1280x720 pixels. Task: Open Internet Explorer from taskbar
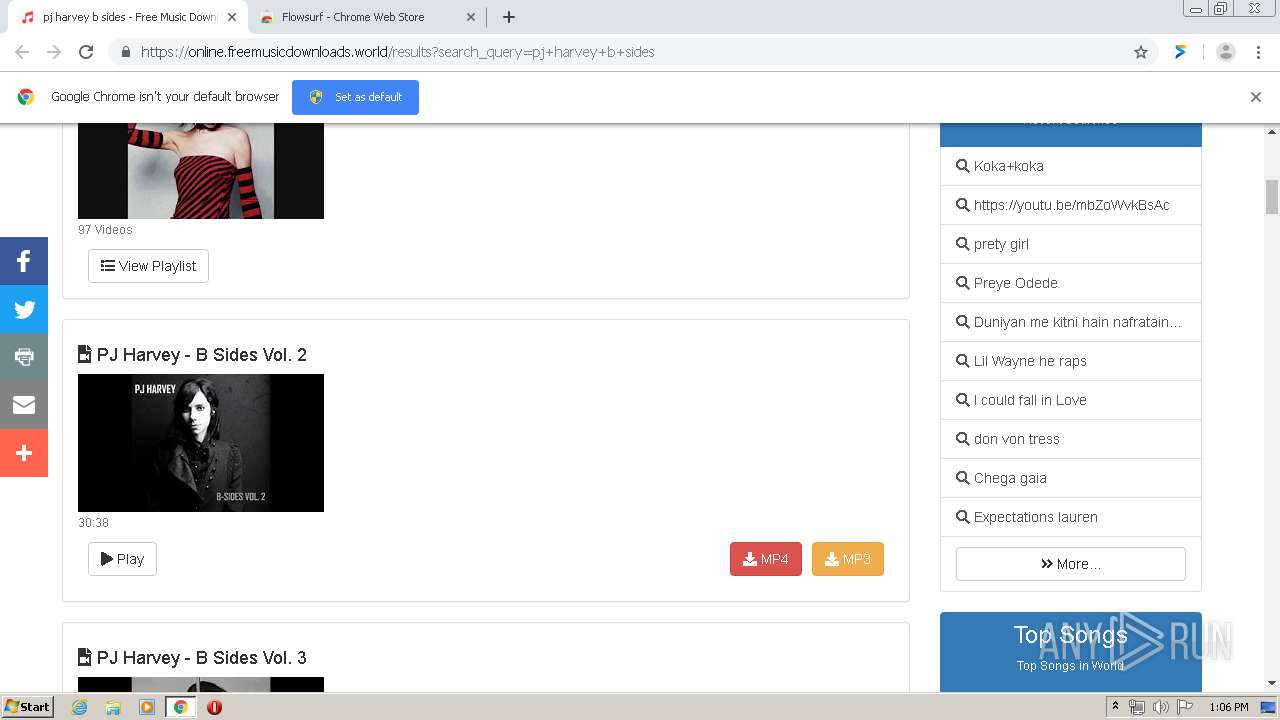(80, 707)
